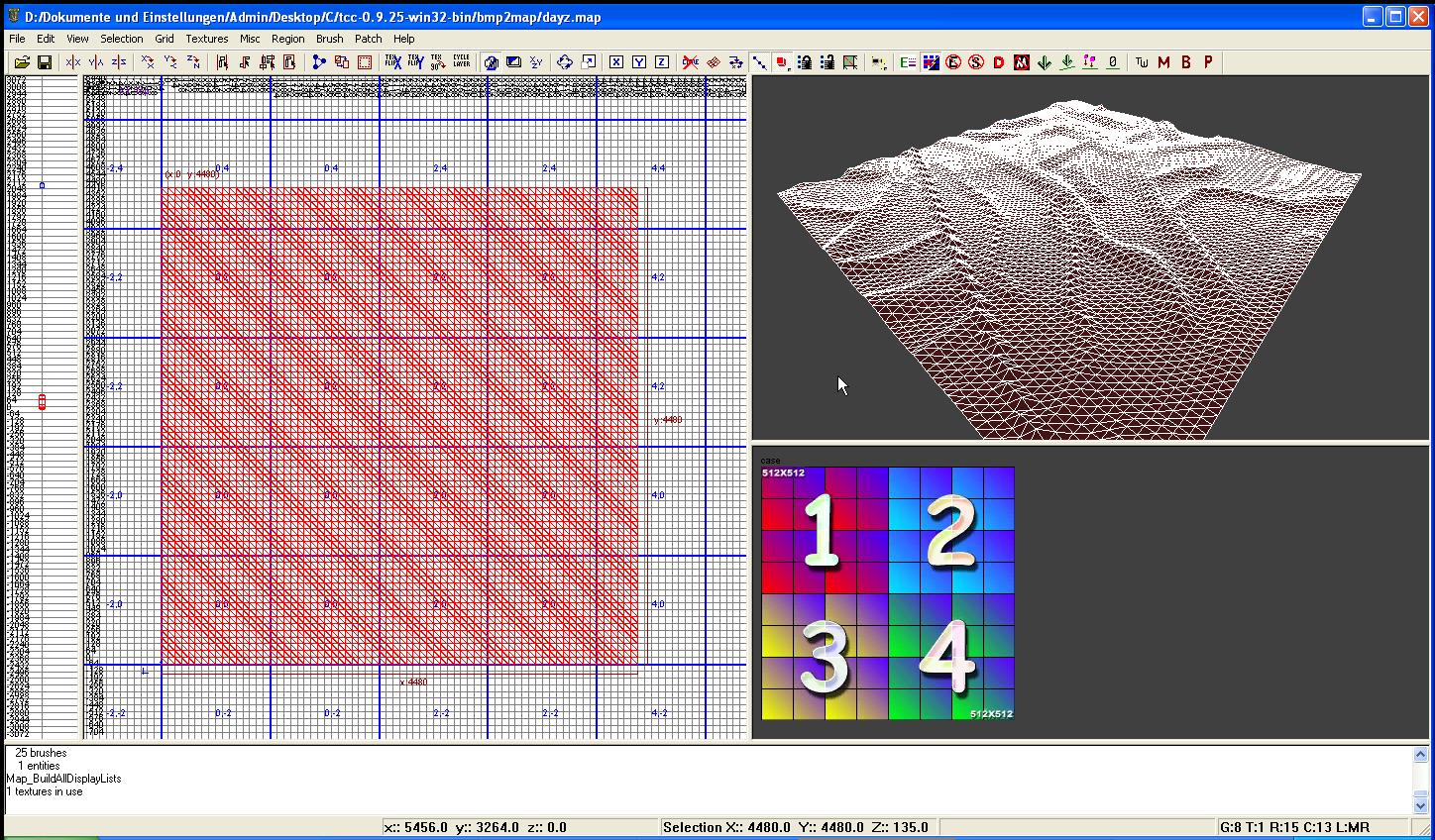Rotate selection around X axis

pos(148,62)
